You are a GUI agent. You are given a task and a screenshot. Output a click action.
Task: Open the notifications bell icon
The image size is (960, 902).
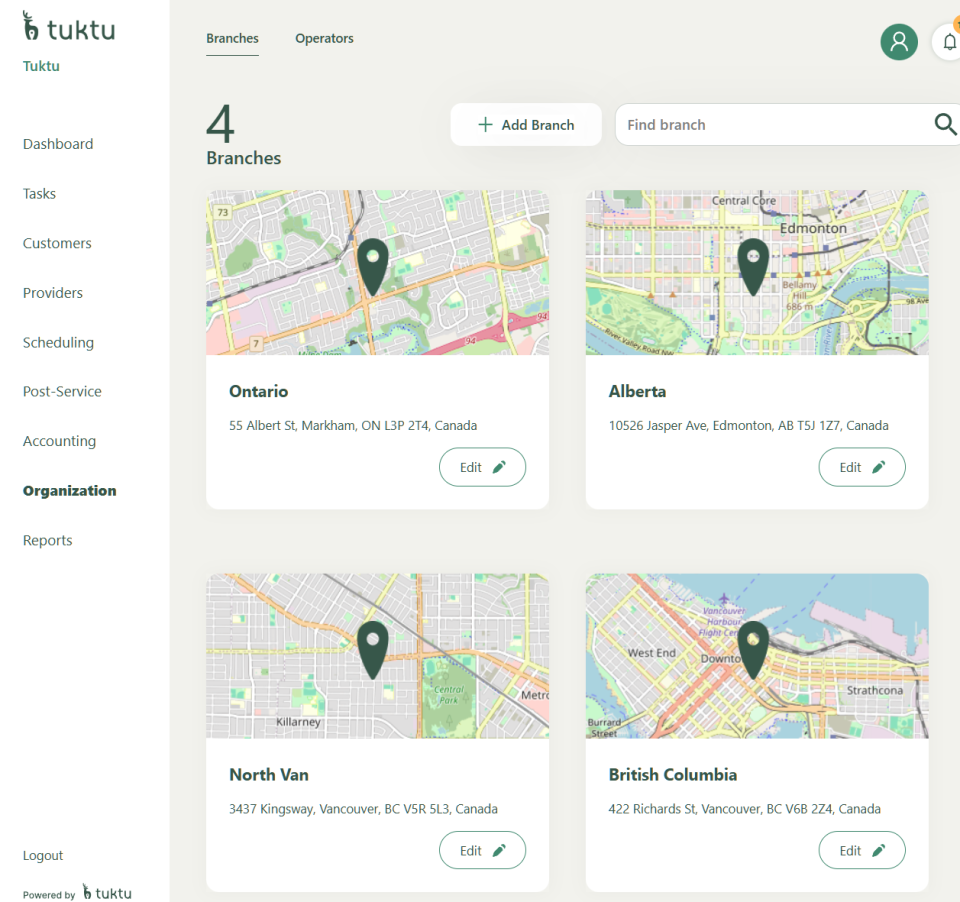click(x=948, y=42)
